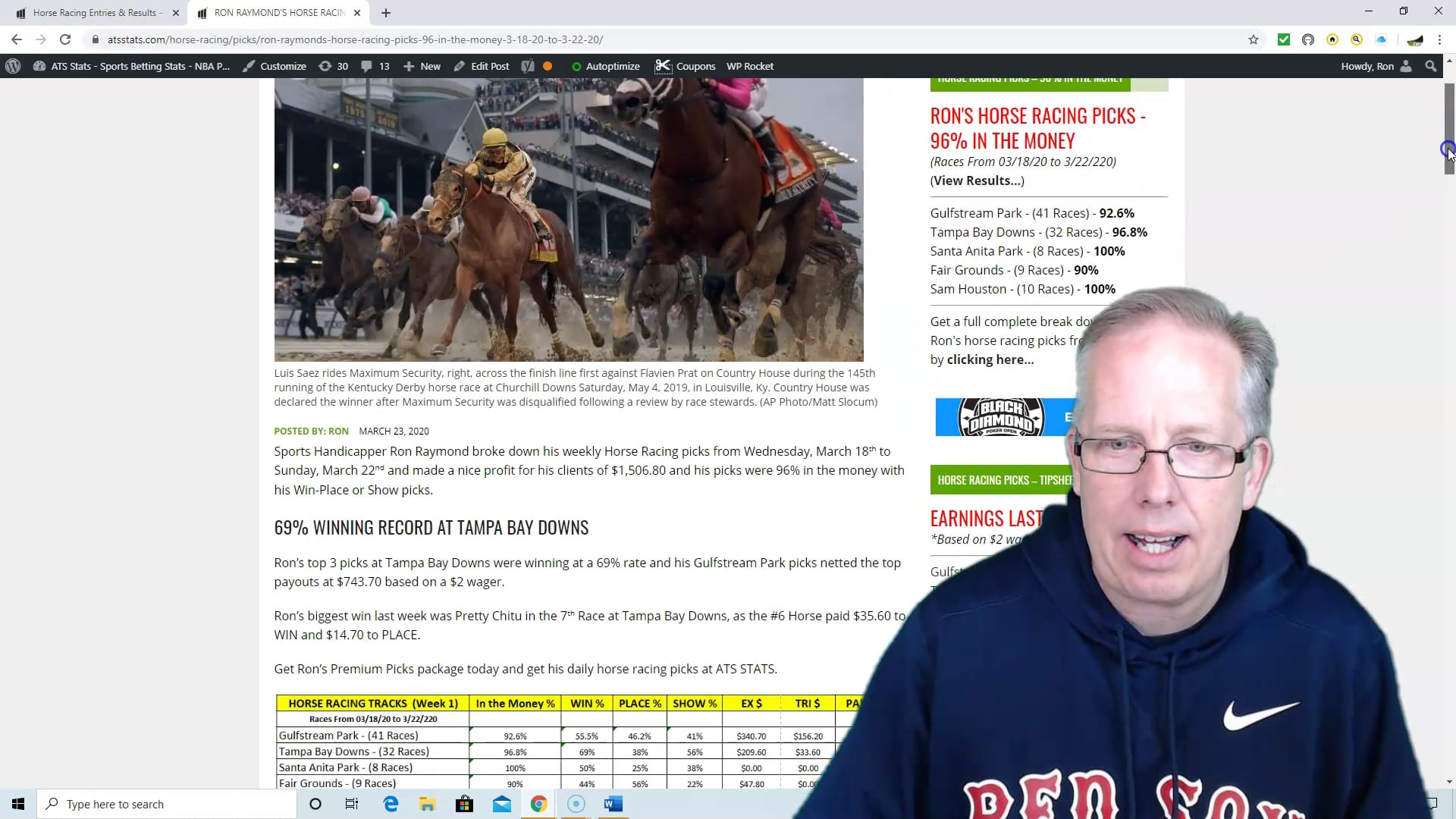The height and width of the screenshot is (819, 1456).
Task: Open Ron's Horse Racing Picks sidebar headline
Action: click(x=1037, y=128)
